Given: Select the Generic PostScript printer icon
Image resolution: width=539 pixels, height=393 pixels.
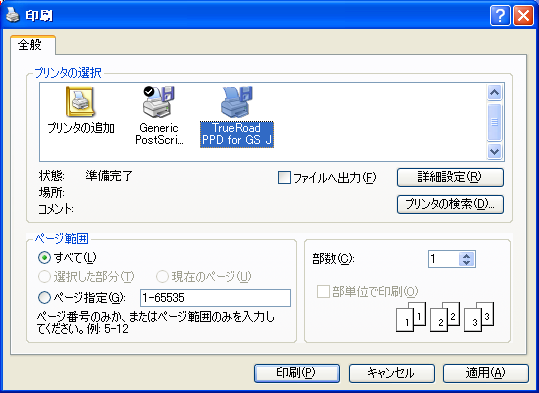Looking at the screenshot, I should click(158, 116).
